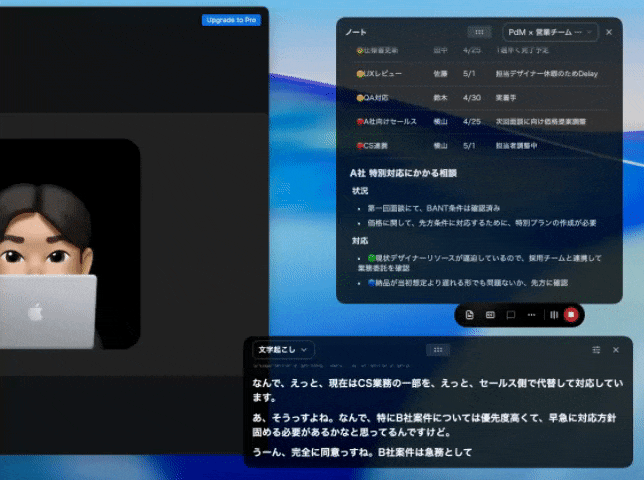Click the 4/30 date cell in the notes
This screenshot has width=644, height=480.
pos(472,98)
